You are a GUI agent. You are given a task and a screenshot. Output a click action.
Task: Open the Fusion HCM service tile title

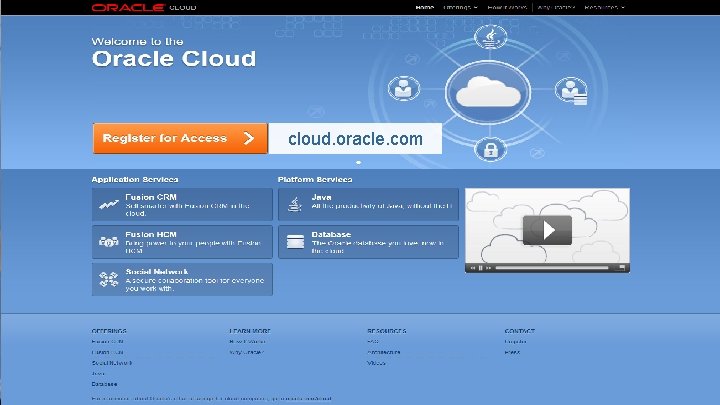[x=151, y=234]
